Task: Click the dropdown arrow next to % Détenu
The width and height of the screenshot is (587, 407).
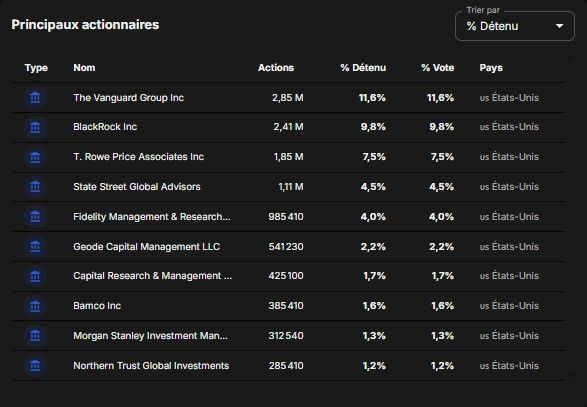Action: coord(559,26)
